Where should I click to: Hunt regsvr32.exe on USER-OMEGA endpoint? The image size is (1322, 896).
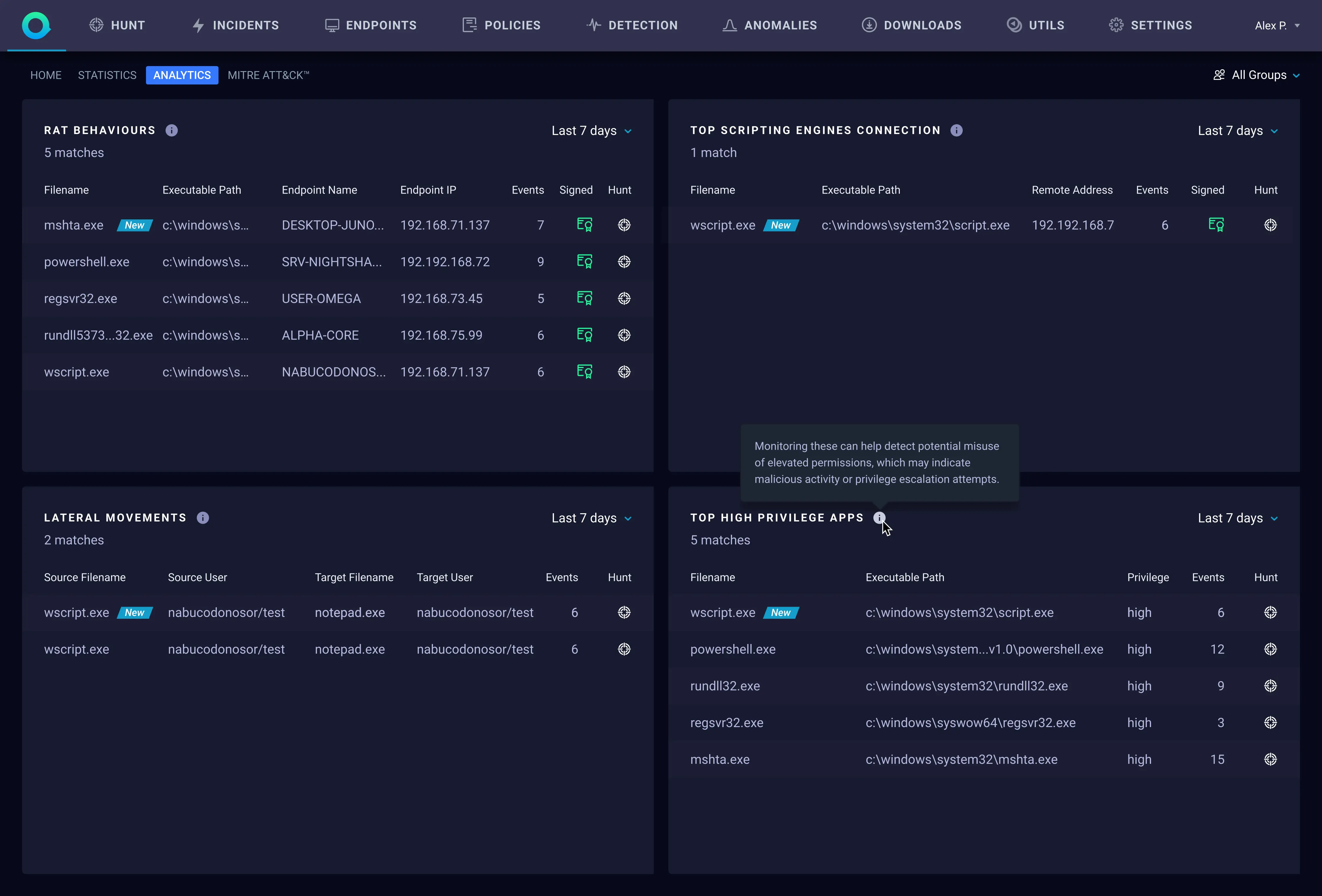[624, 298]
